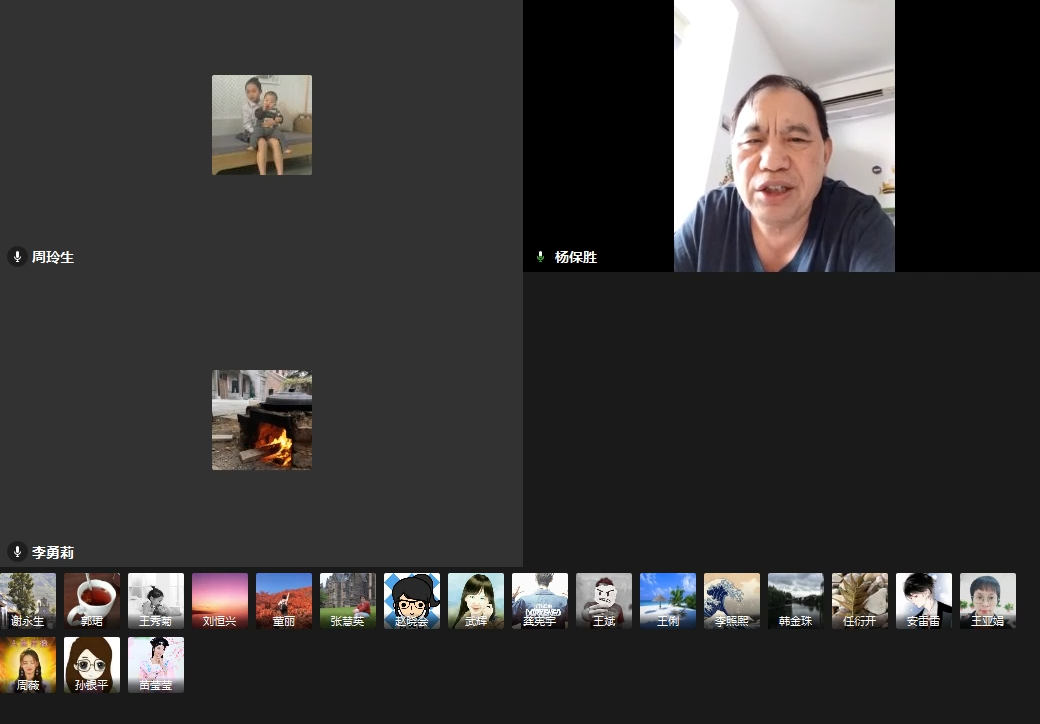
Task: Select 武辉's participant thumbnail
Action: [476, 600]
